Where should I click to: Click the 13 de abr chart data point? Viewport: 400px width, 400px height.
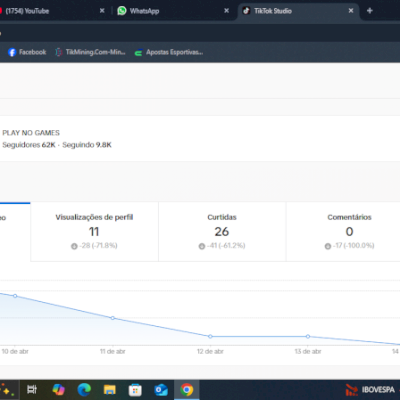tap(308, 337)
